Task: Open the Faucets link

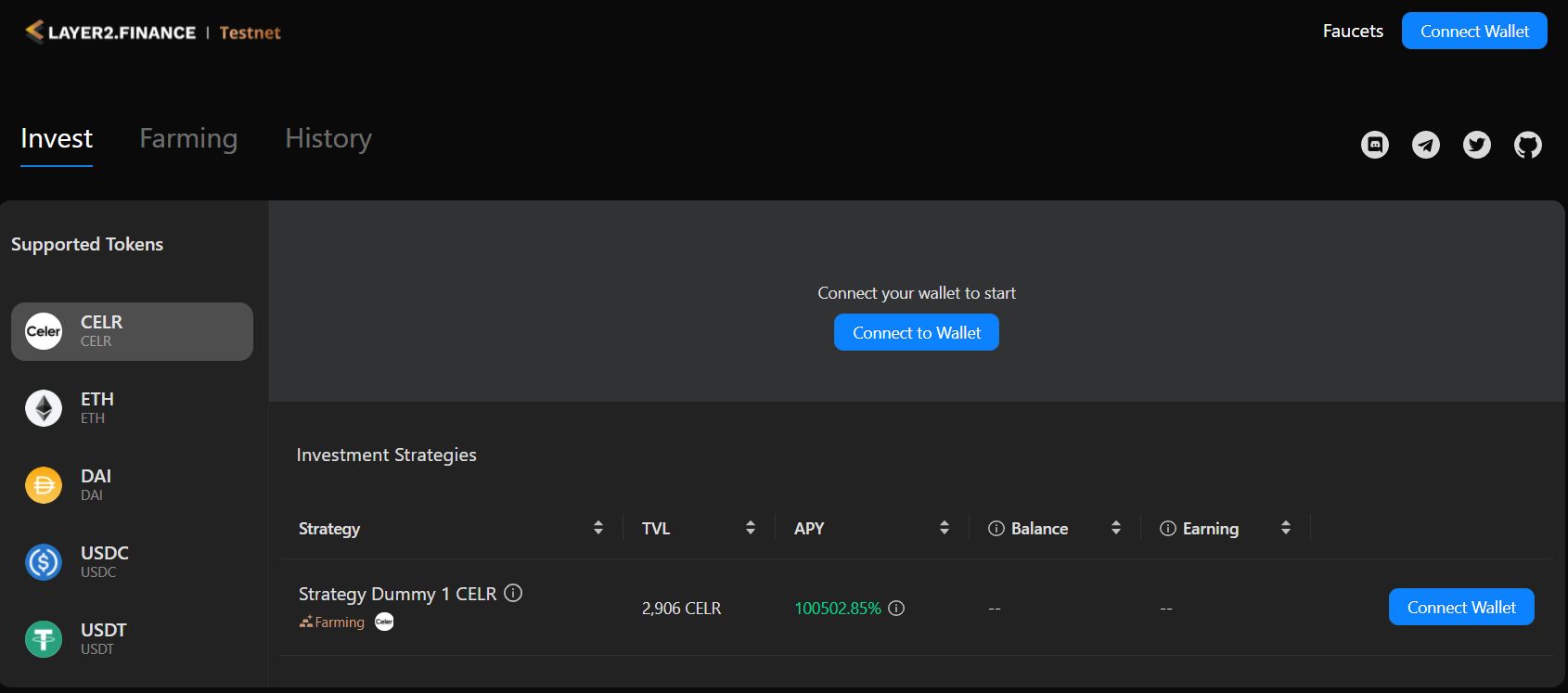Action: pyautogui.click(x=1352, y=32)
